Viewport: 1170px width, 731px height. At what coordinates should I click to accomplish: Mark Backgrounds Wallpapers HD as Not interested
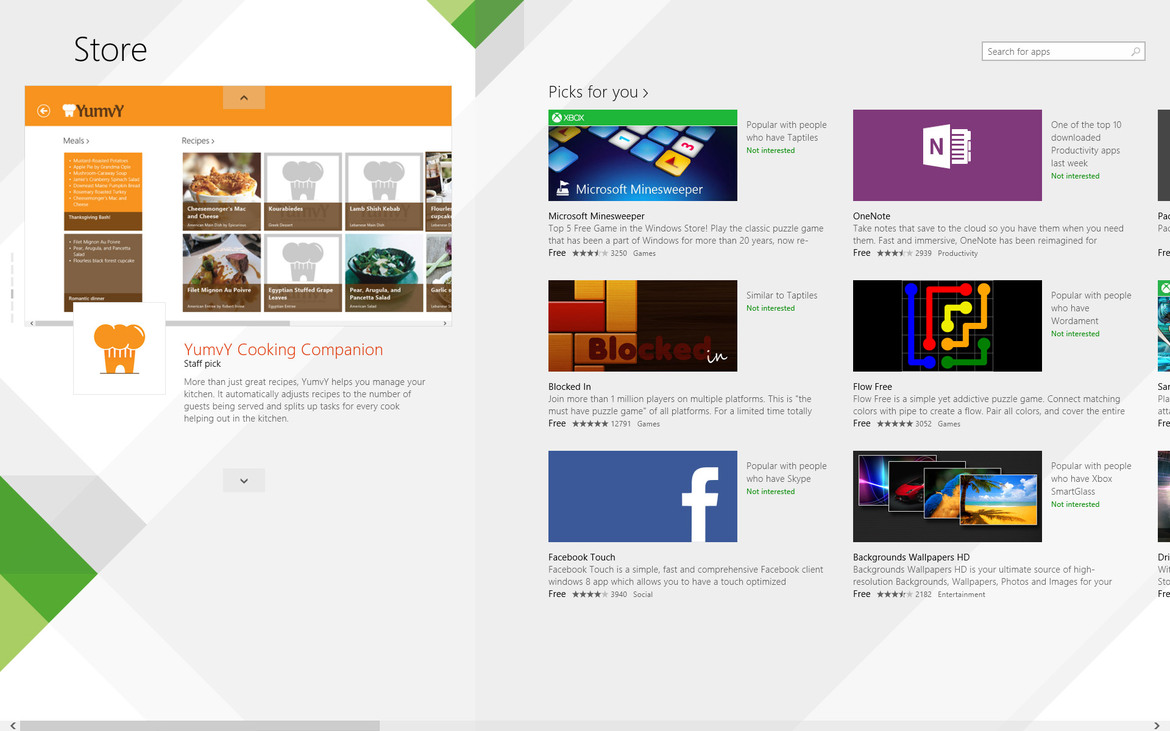point(1074,504)
